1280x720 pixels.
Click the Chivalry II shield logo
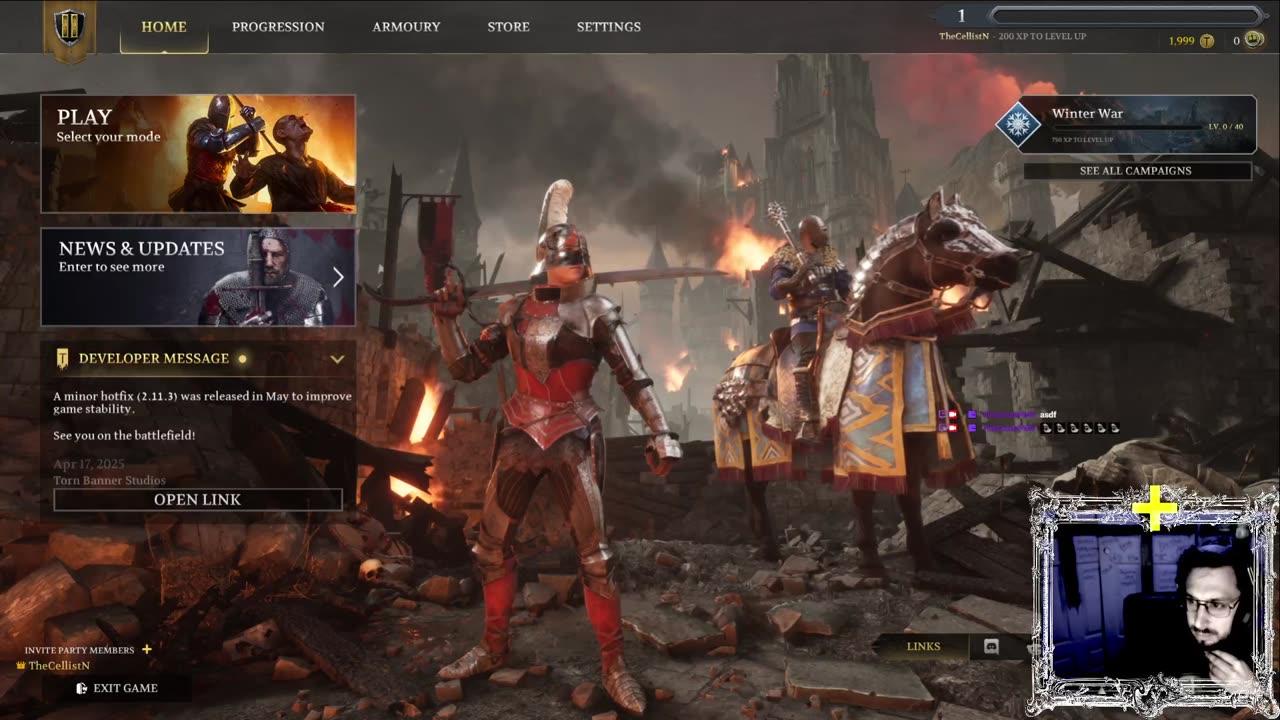[69, 28]
